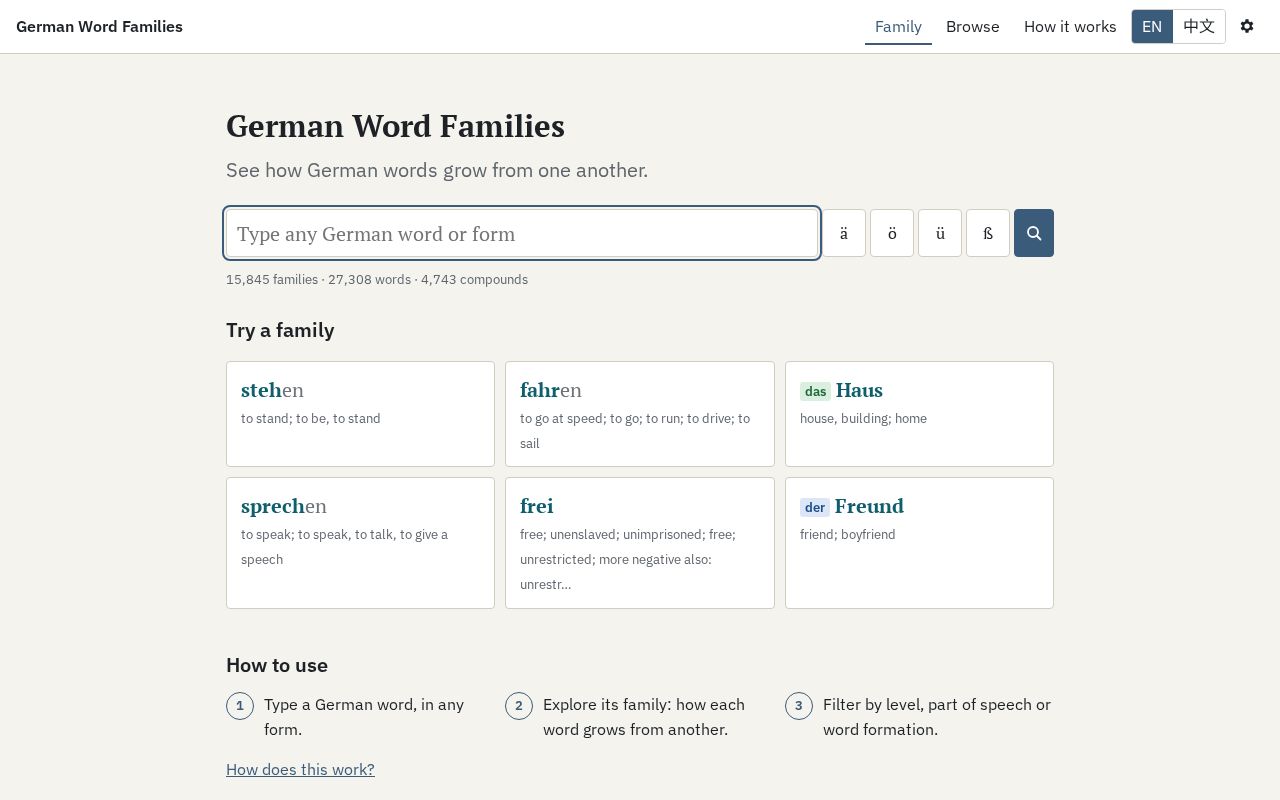Open the frei family card
Viewport: 1280px width, 800px height.
pos(640,543)
